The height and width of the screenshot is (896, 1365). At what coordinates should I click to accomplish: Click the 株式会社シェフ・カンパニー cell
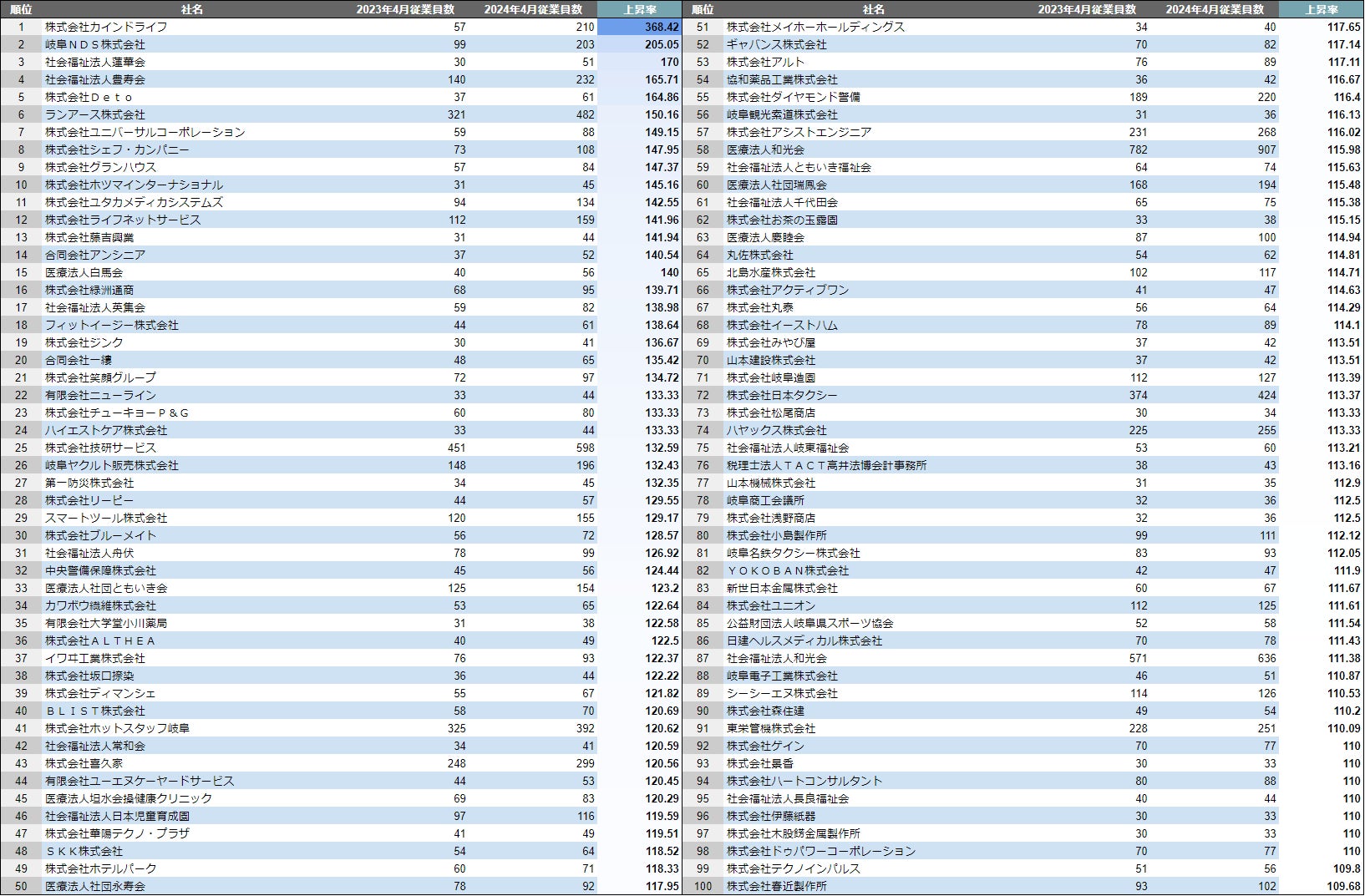tap(117, 149)
